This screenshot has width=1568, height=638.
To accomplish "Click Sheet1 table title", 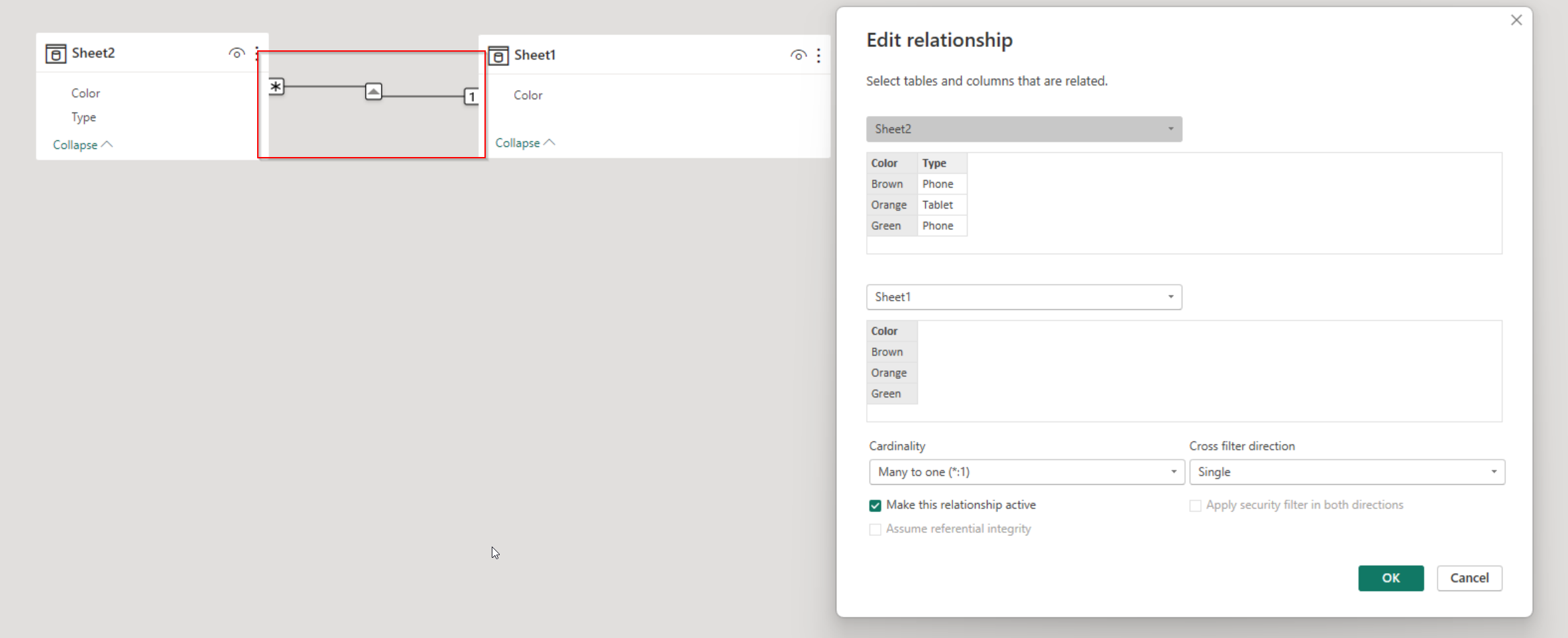I will click(535, 55).
